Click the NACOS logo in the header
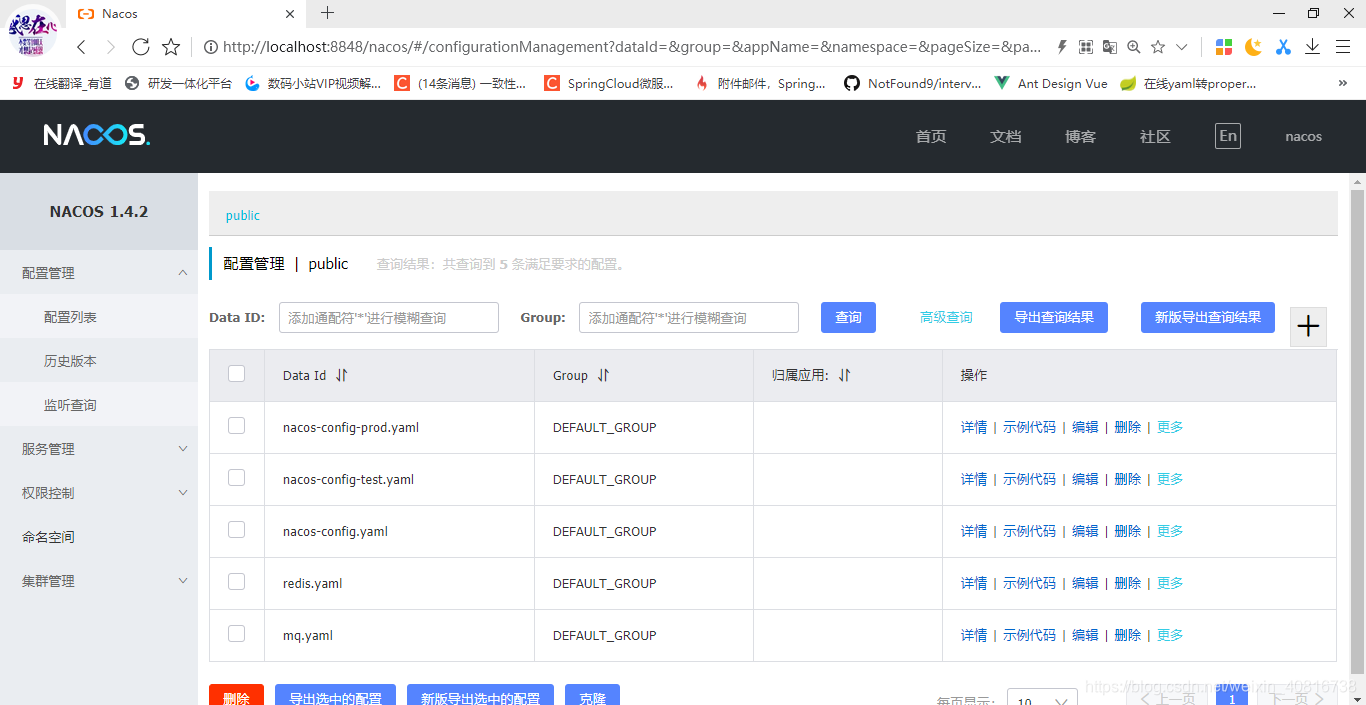The height and width of the screenshot is (705, 1366). click(x=97, y=136)
